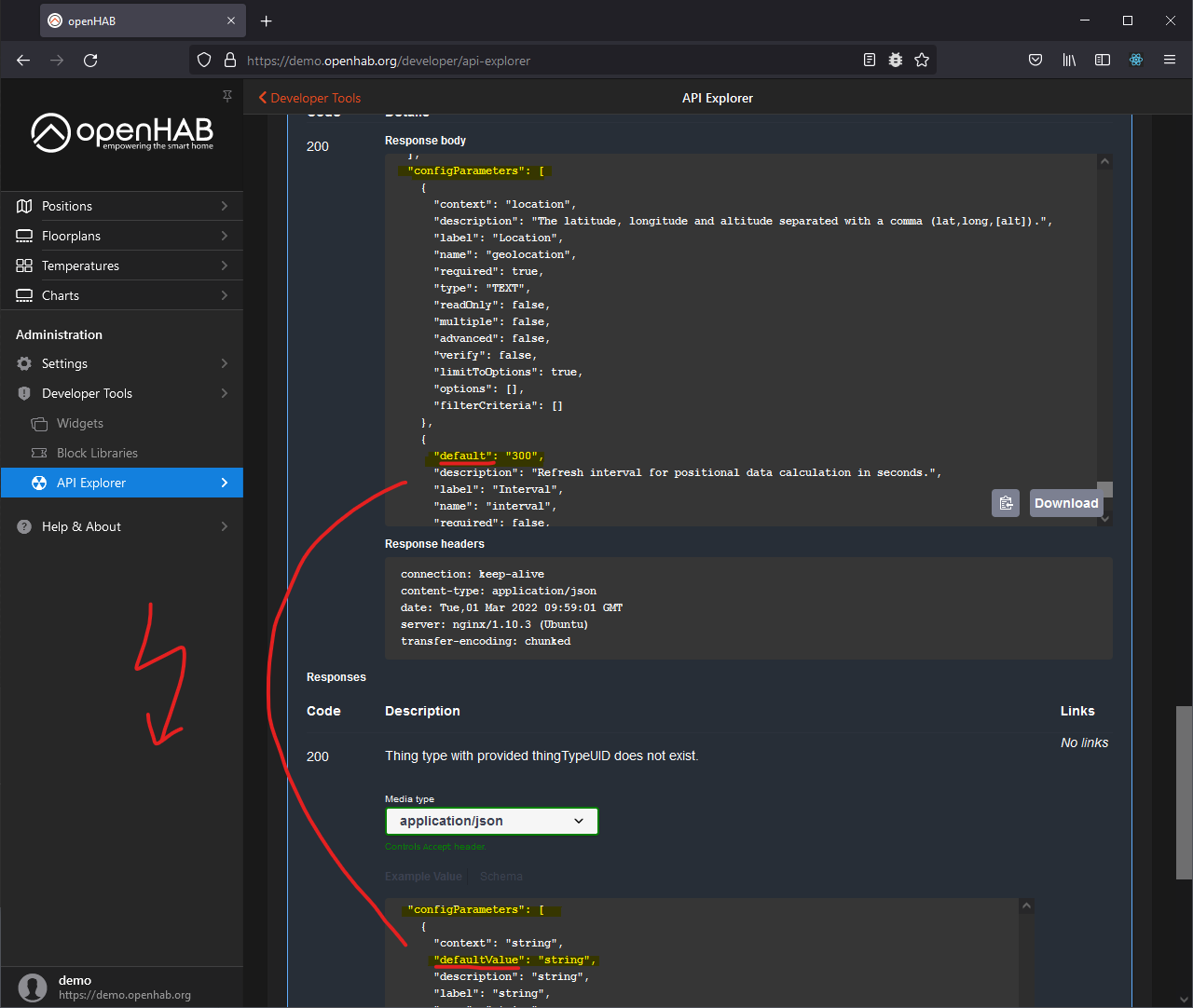Click the page vertical scrollbar thumb
Viewport: 1193px width, 1008px height.
[1184, 793]
